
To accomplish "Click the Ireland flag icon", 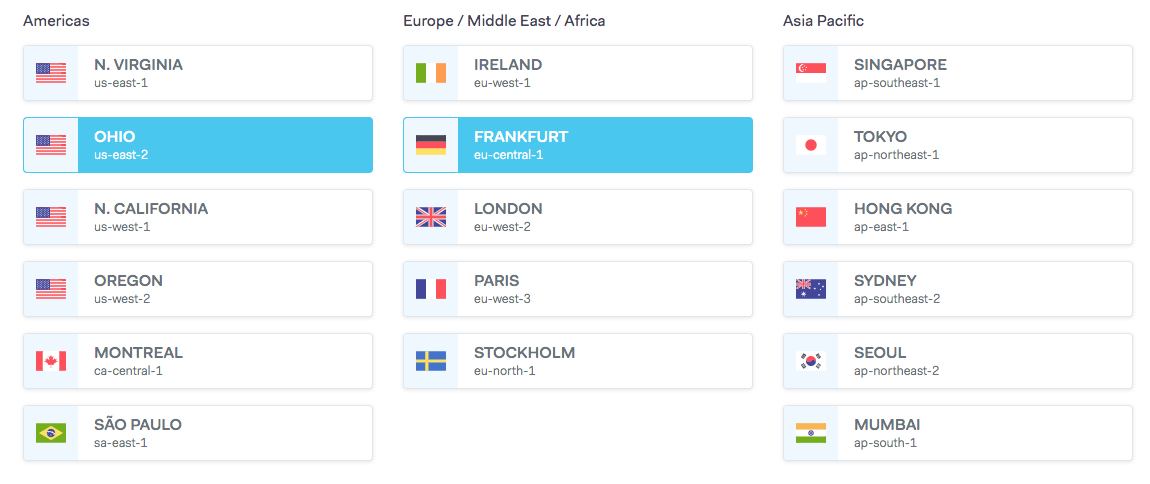I will [431, 73].
